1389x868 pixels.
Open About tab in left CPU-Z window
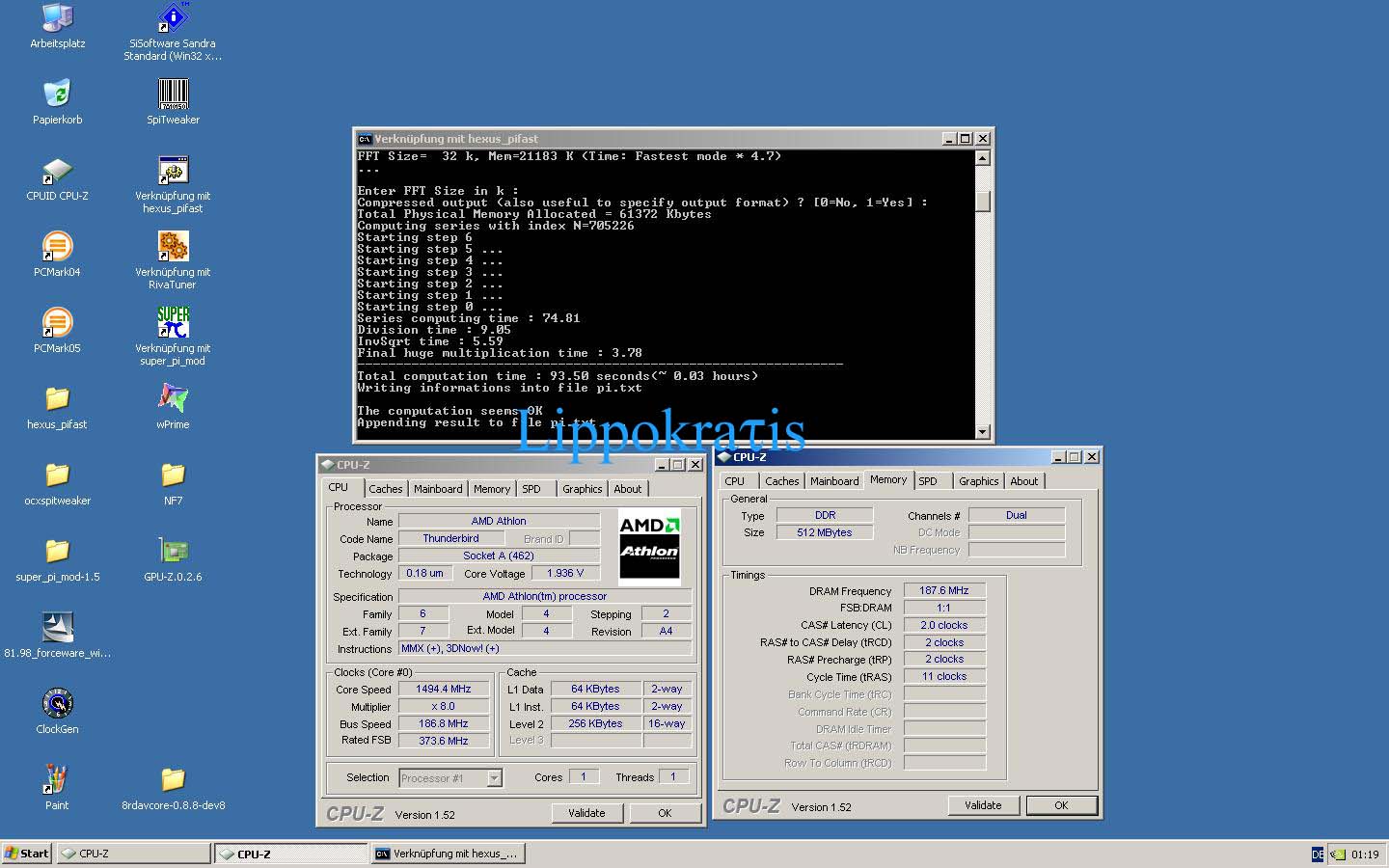click(x=628, y=489)
